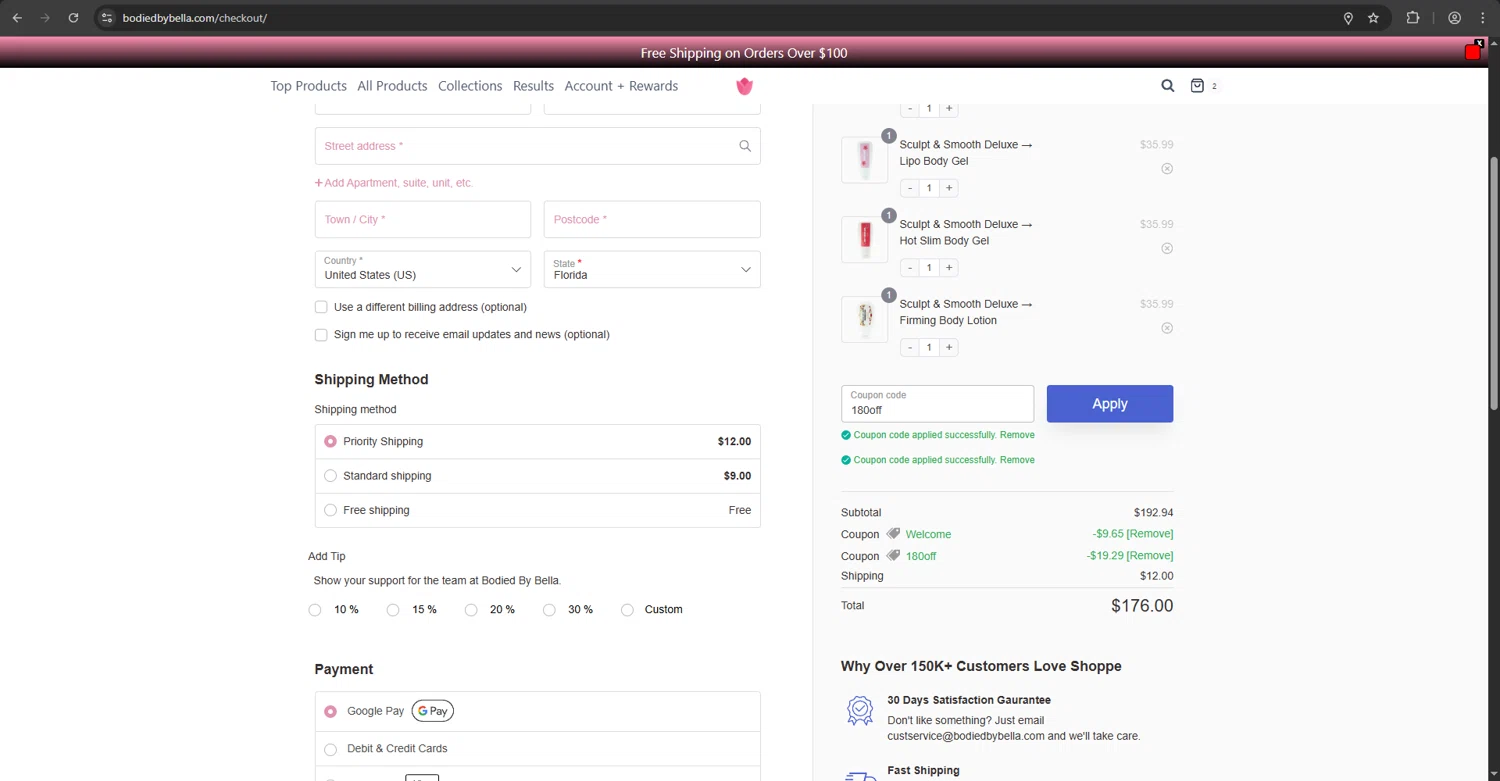Remove Lipo Body Gel with X icon

point(1167,169)
